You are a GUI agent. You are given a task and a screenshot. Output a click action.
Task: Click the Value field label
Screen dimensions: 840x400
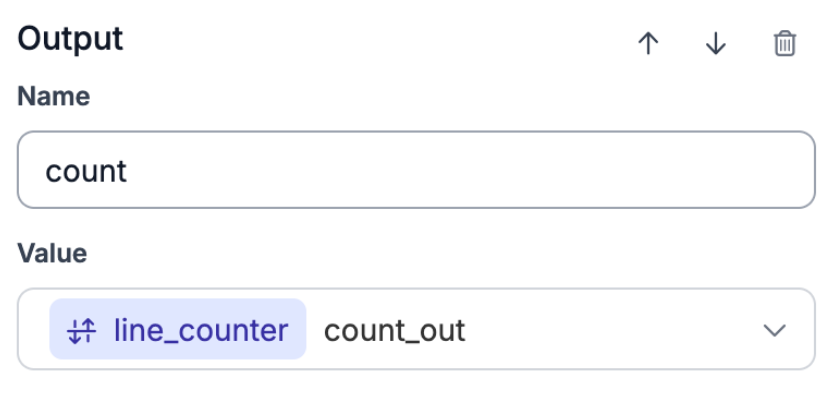pyautogui.click(x=52, y=253)
